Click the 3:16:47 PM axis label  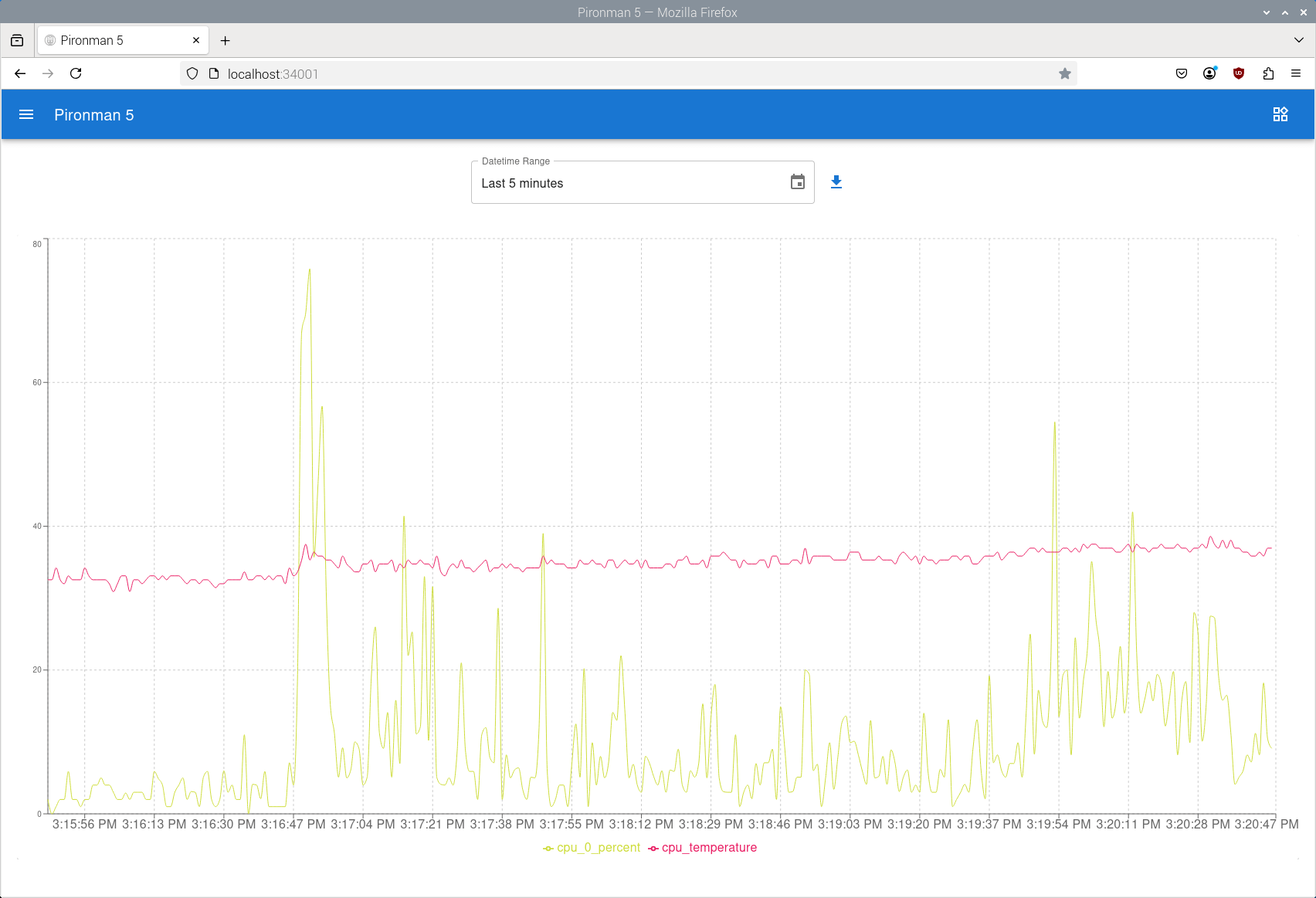click(293, 825)
